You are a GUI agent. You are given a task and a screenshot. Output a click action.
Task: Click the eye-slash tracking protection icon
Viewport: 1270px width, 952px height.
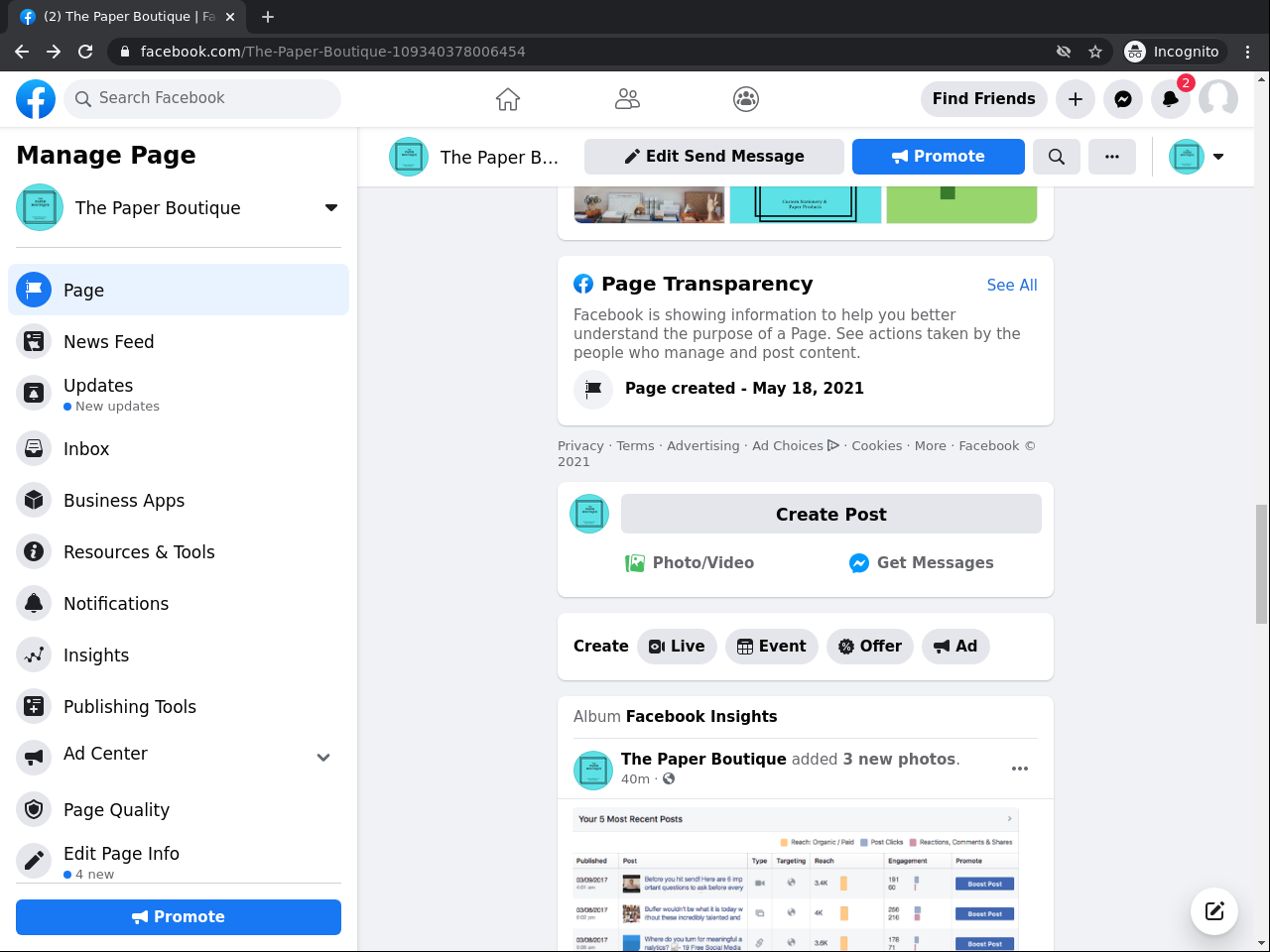pos(1064,52)
